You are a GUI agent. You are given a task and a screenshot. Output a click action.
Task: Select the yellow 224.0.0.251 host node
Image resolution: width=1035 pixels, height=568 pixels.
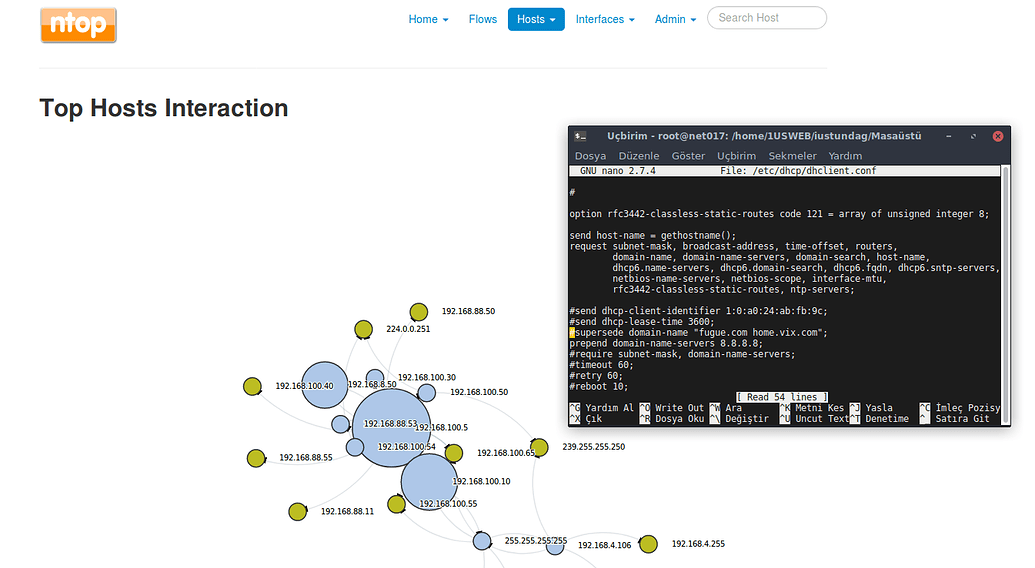pyautogui.click(x=363, y=329)
